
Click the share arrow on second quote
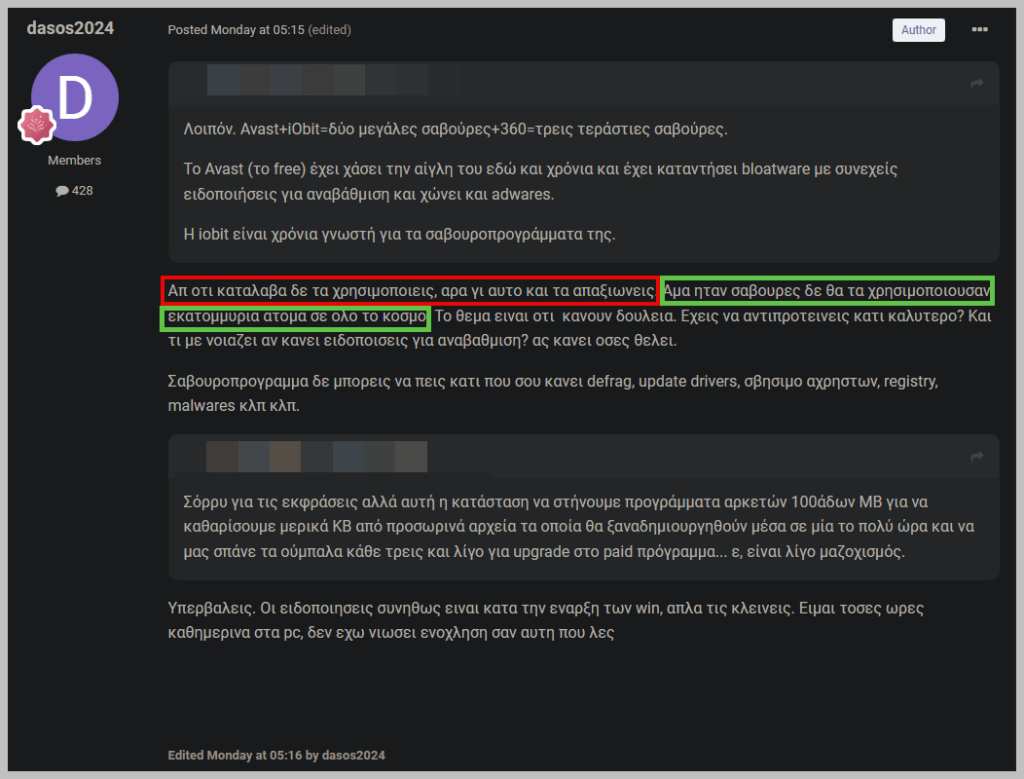(976, 456)
